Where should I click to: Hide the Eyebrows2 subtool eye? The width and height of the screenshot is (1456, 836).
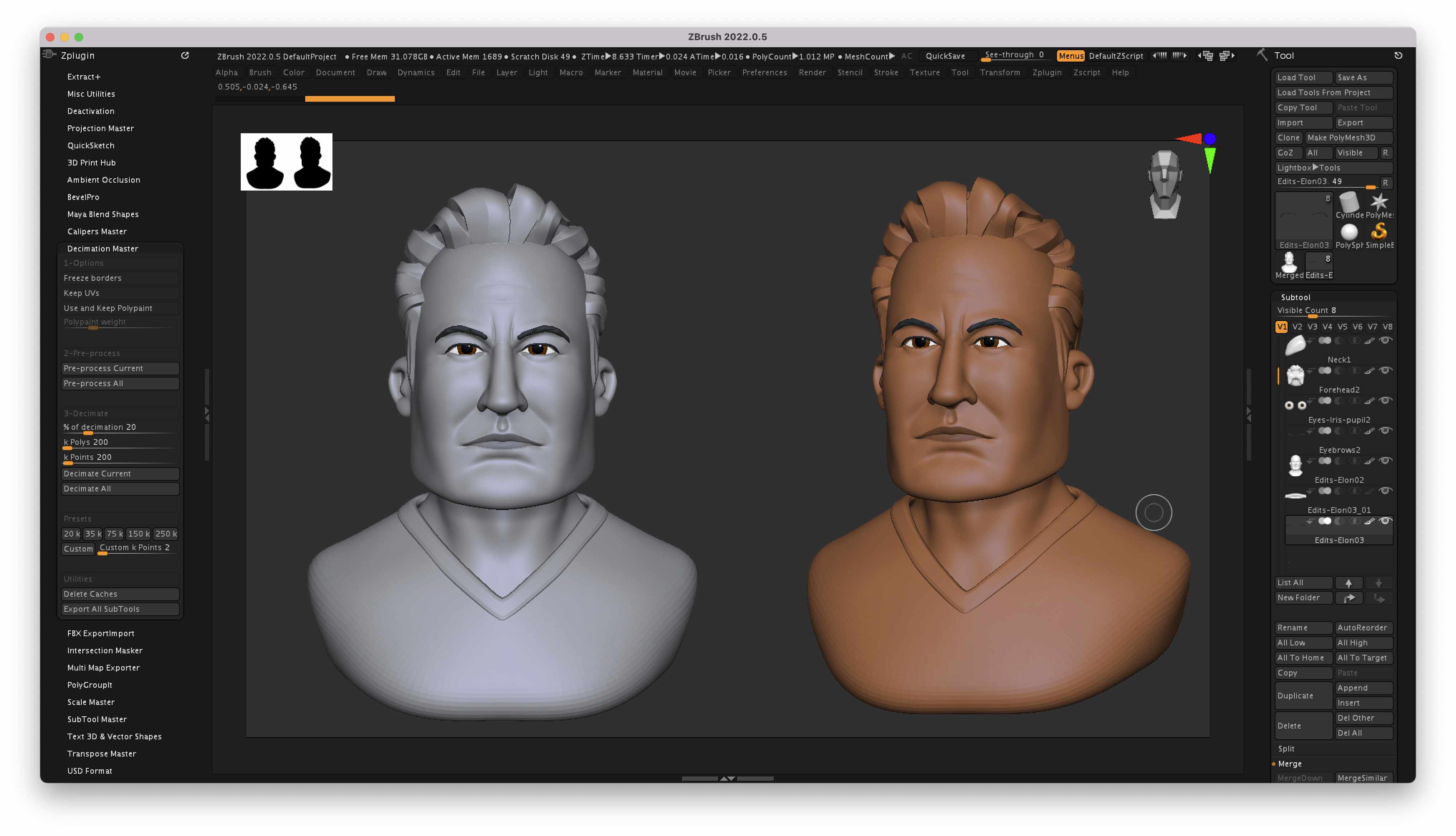[x=1385, y=431]
